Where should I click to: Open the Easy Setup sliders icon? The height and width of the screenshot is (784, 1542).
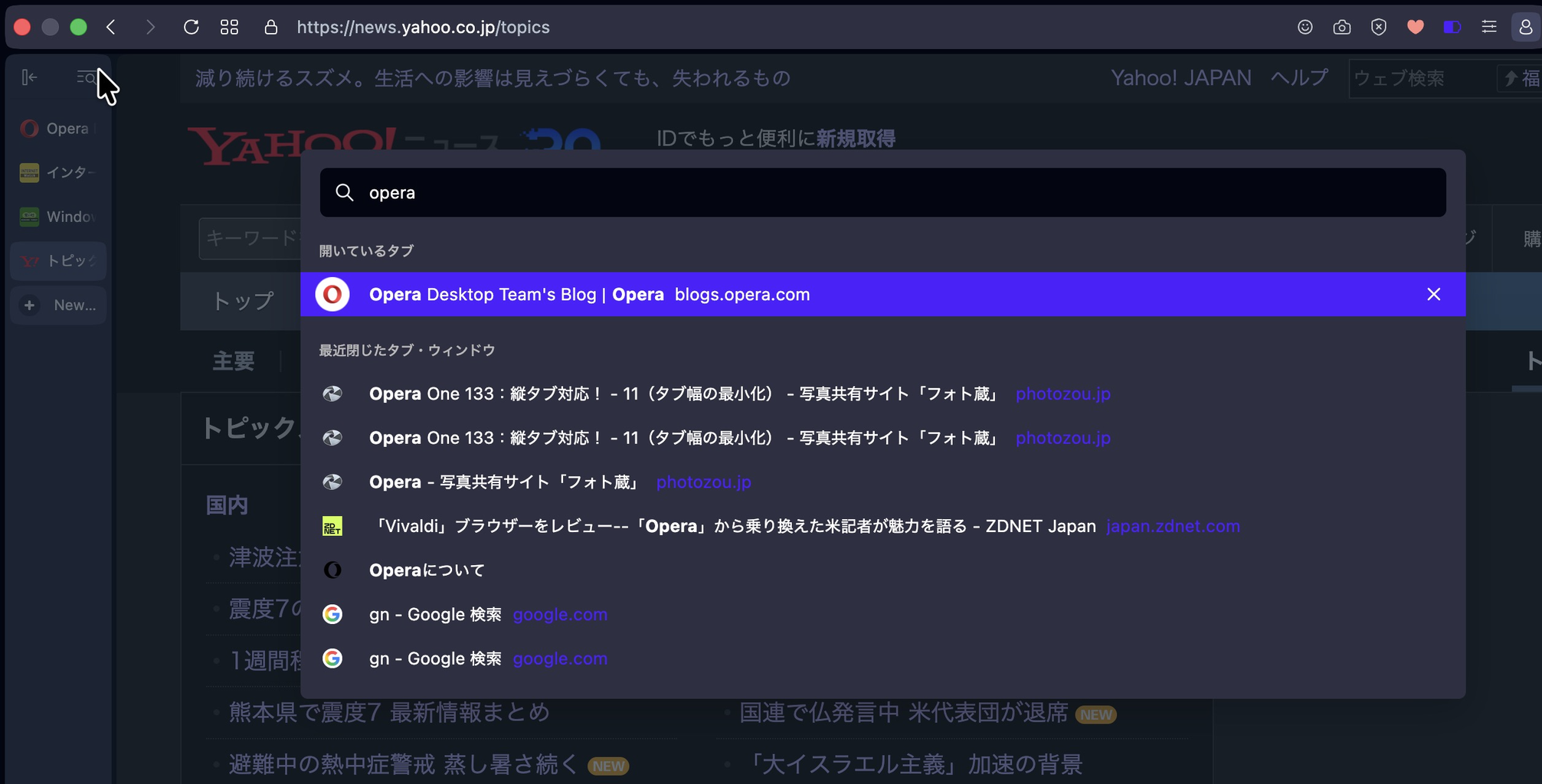click(x=1489, y=28)
